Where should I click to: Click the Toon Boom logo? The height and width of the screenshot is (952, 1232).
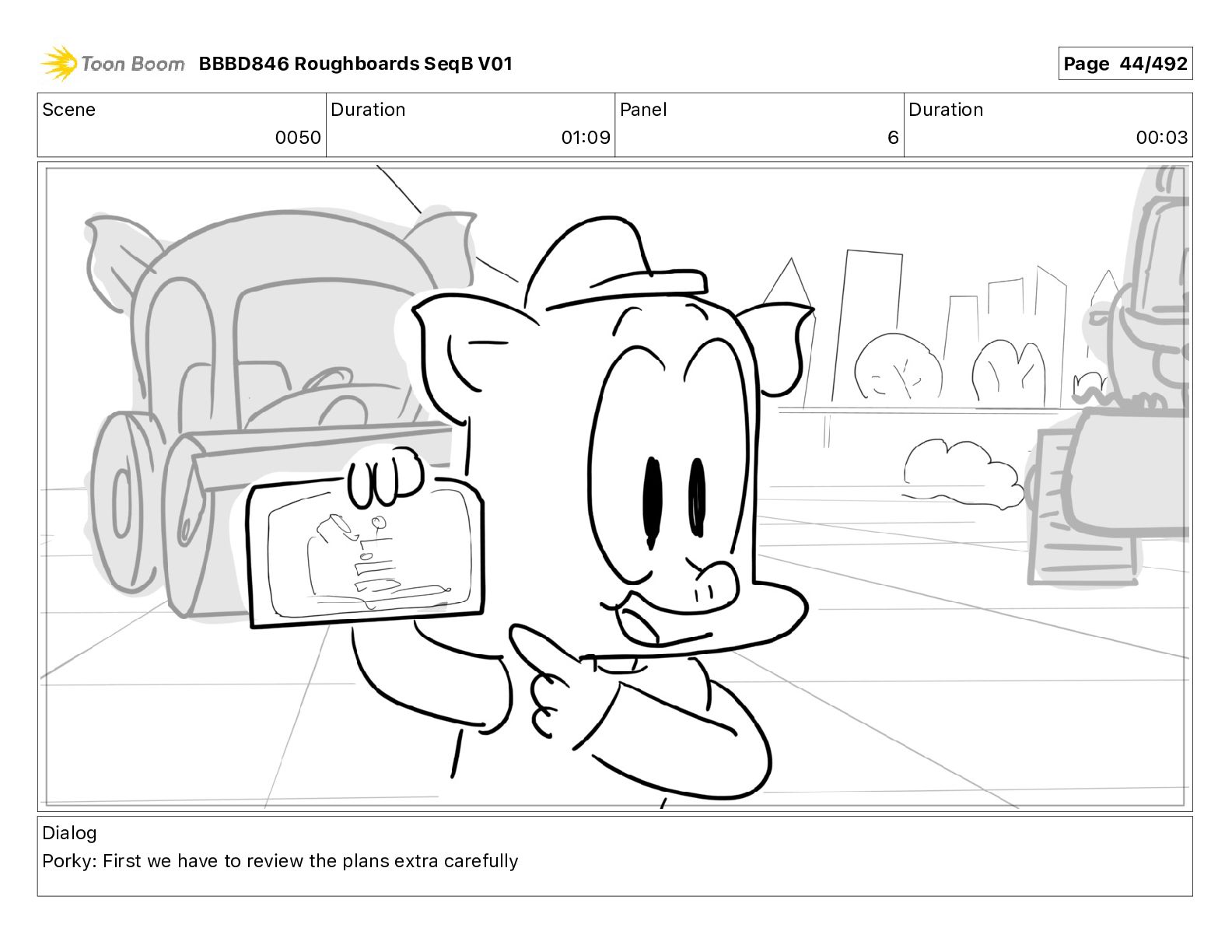(x=113, y=64)
